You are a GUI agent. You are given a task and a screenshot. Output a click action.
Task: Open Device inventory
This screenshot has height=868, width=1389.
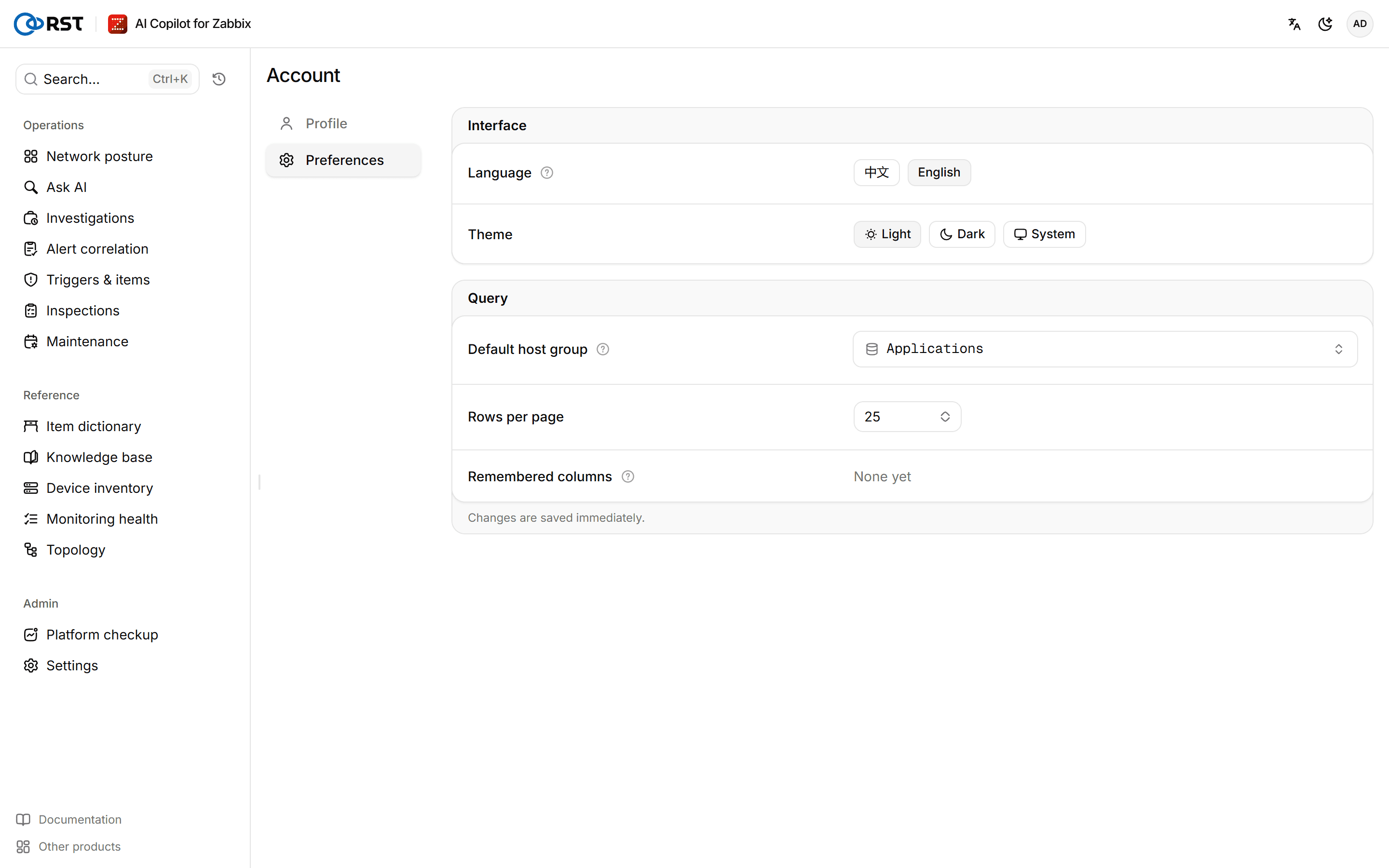point(124,488)
